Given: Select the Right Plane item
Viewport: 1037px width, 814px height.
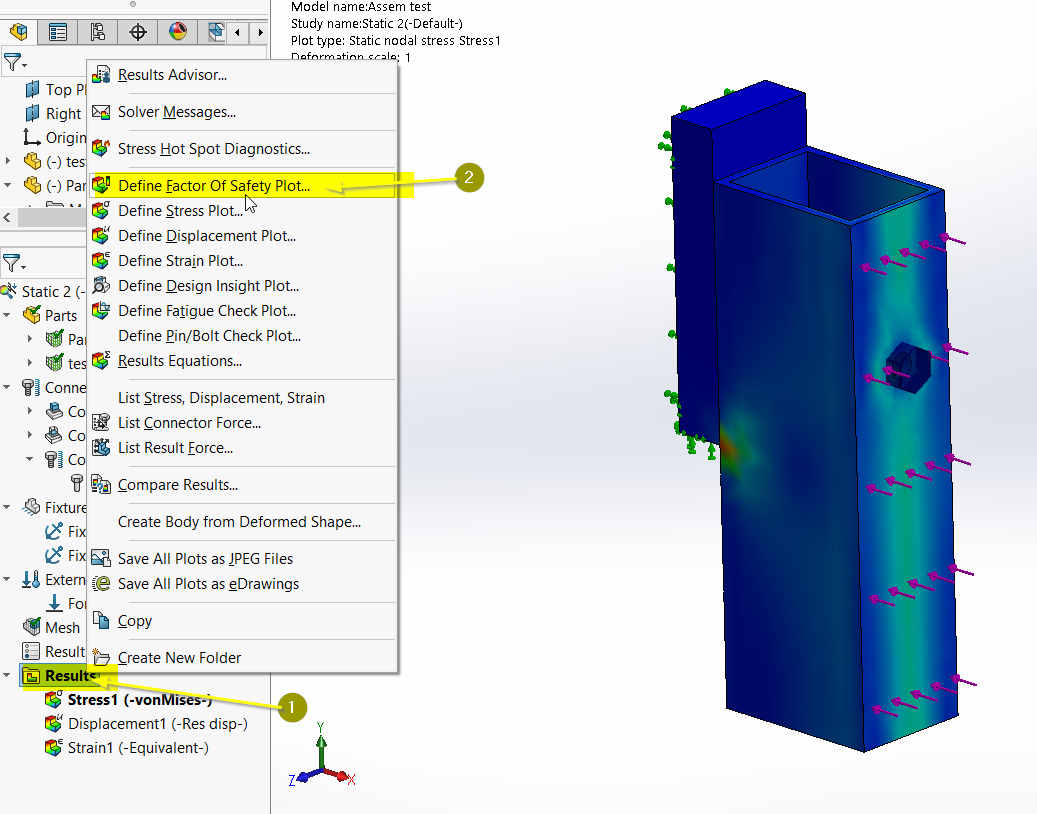Looking at the screenshot, I should coord(54,114).
